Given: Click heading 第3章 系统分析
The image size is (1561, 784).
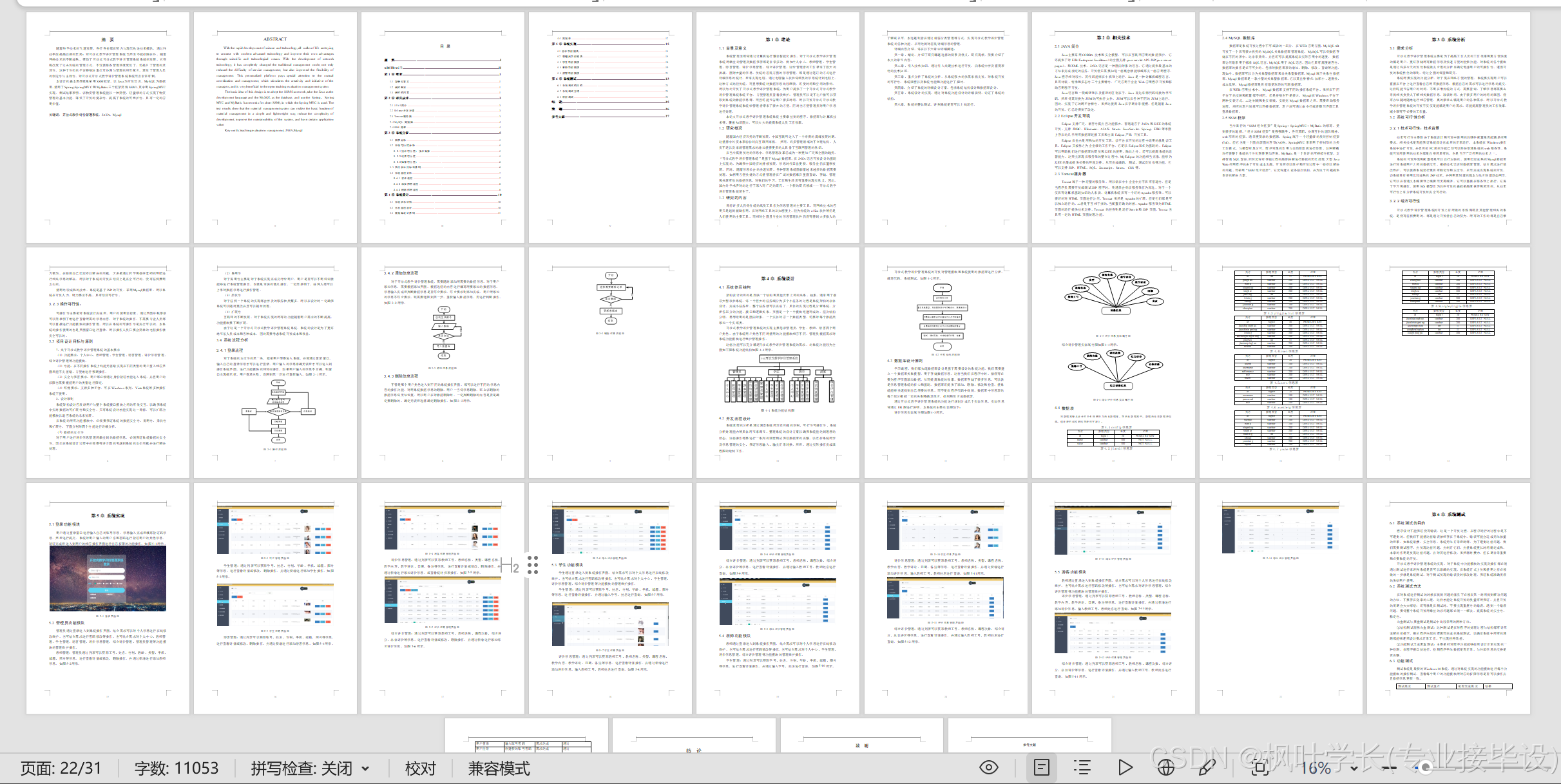Looking at the screenshot, I should tap(1448, 39).
